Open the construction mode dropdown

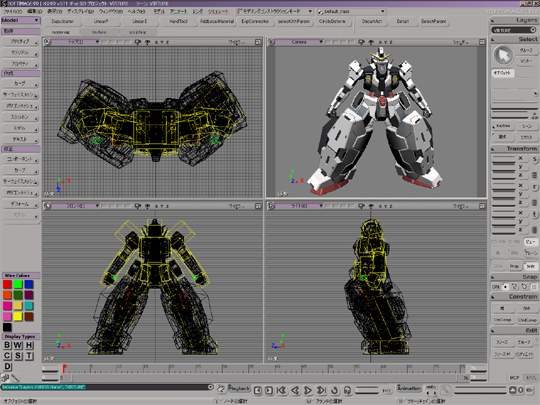coord(275,11)
